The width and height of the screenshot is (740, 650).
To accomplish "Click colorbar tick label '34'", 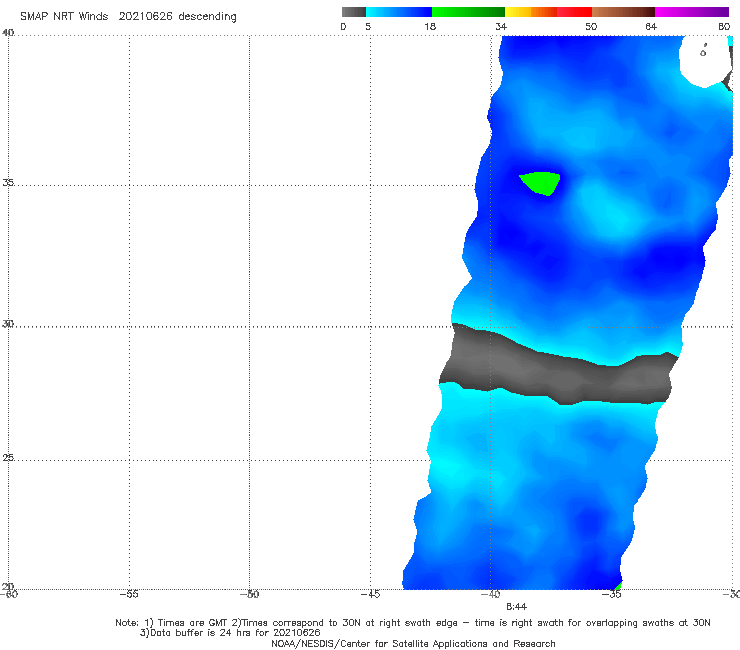I will (x=501, y=26).
